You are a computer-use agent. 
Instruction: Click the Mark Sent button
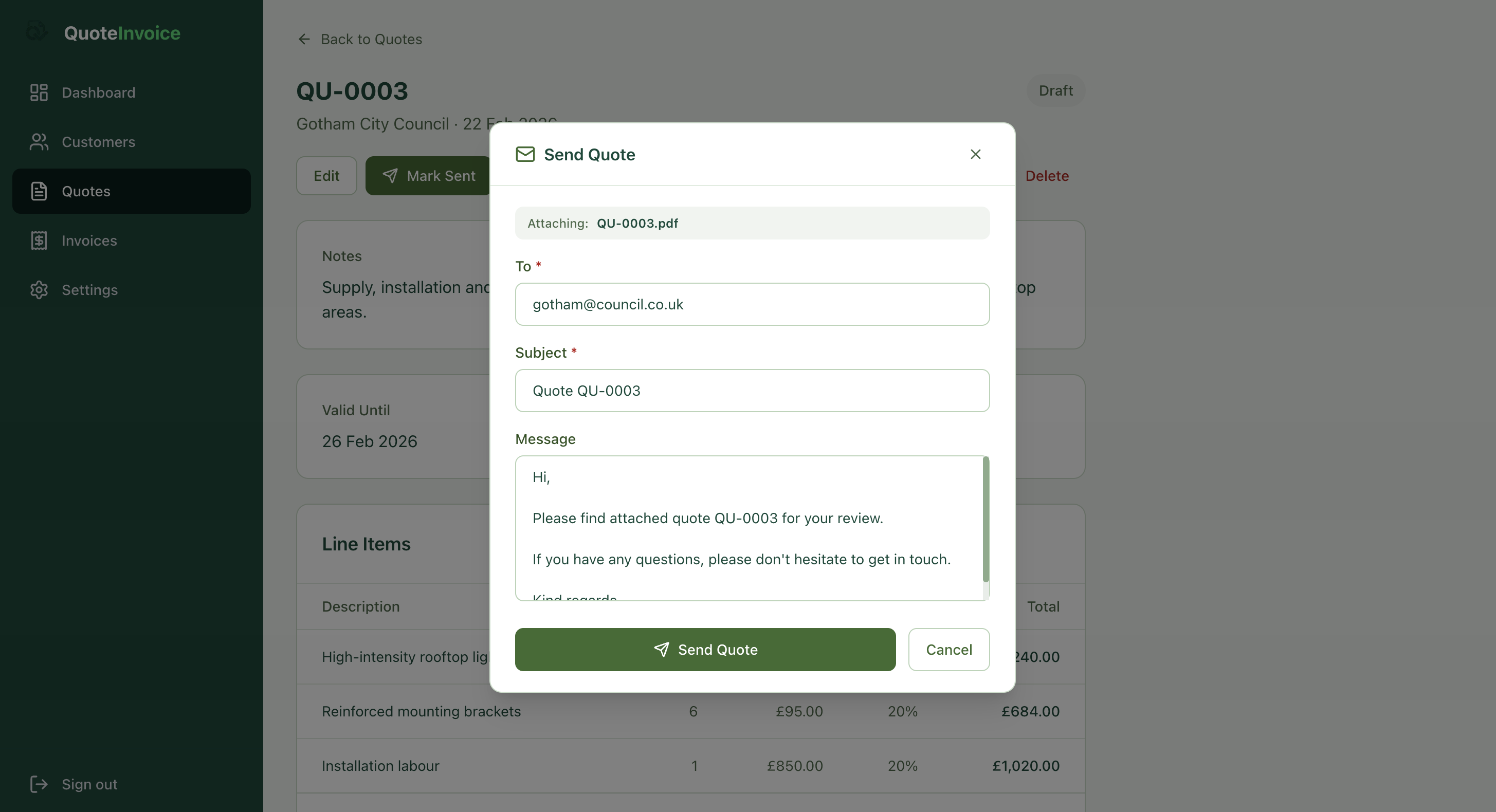tap(428, 176)
